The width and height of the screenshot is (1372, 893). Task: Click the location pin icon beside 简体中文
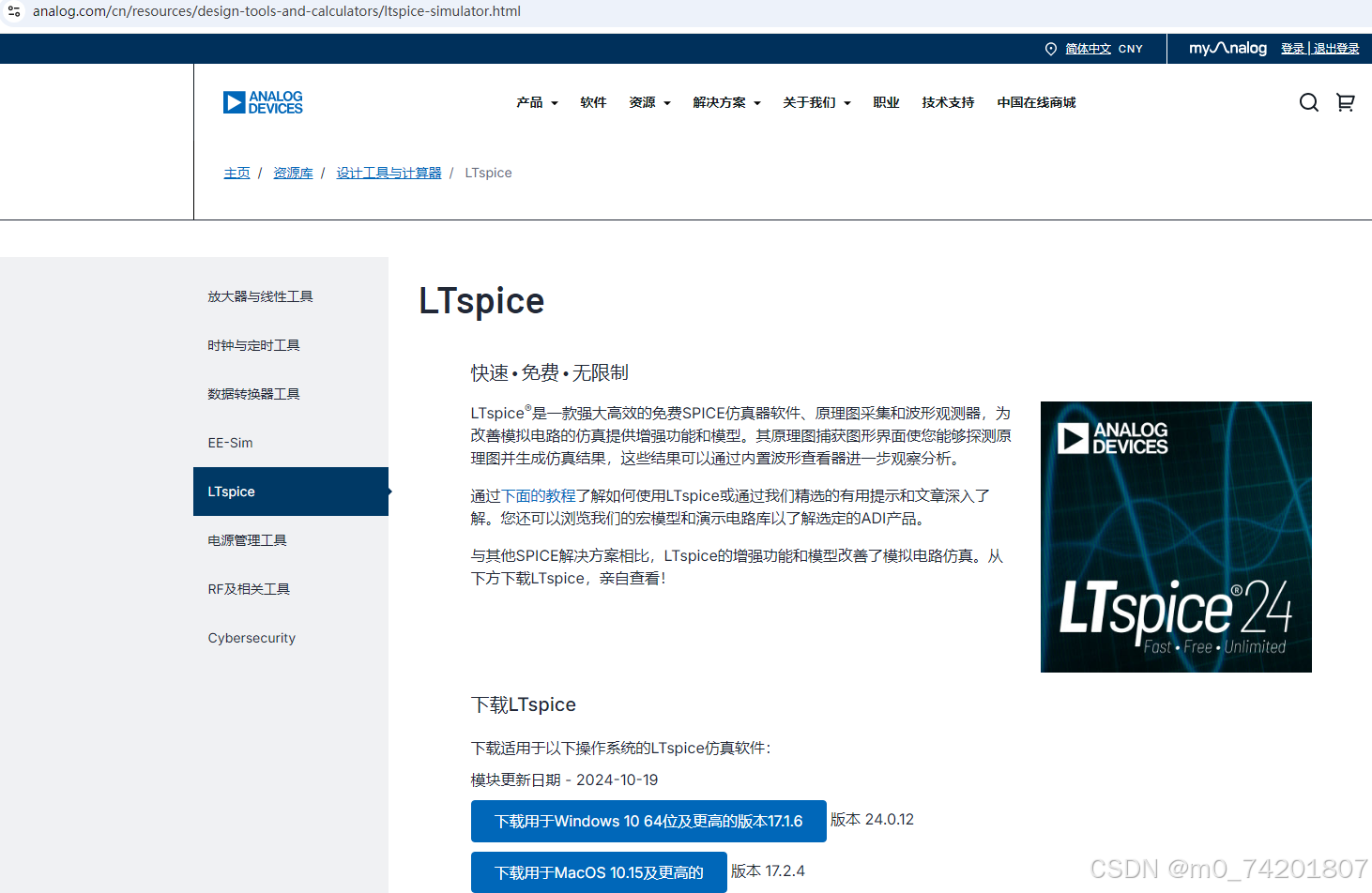(1051, 49)
